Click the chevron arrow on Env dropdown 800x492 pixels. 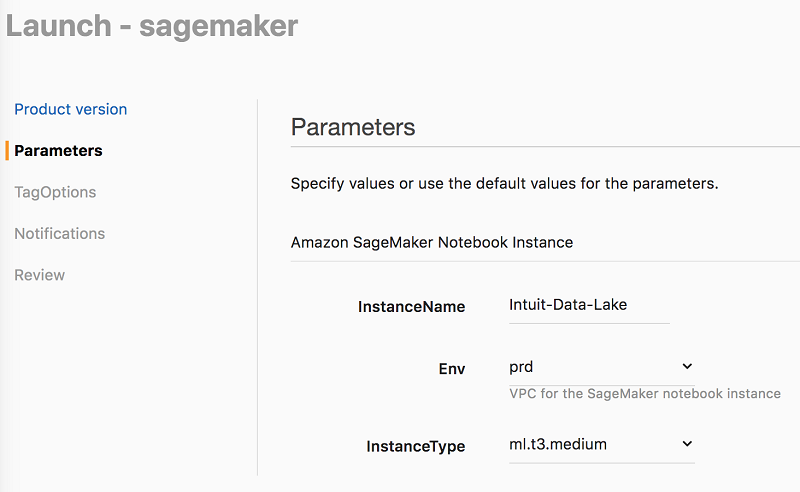click(686, 367)
